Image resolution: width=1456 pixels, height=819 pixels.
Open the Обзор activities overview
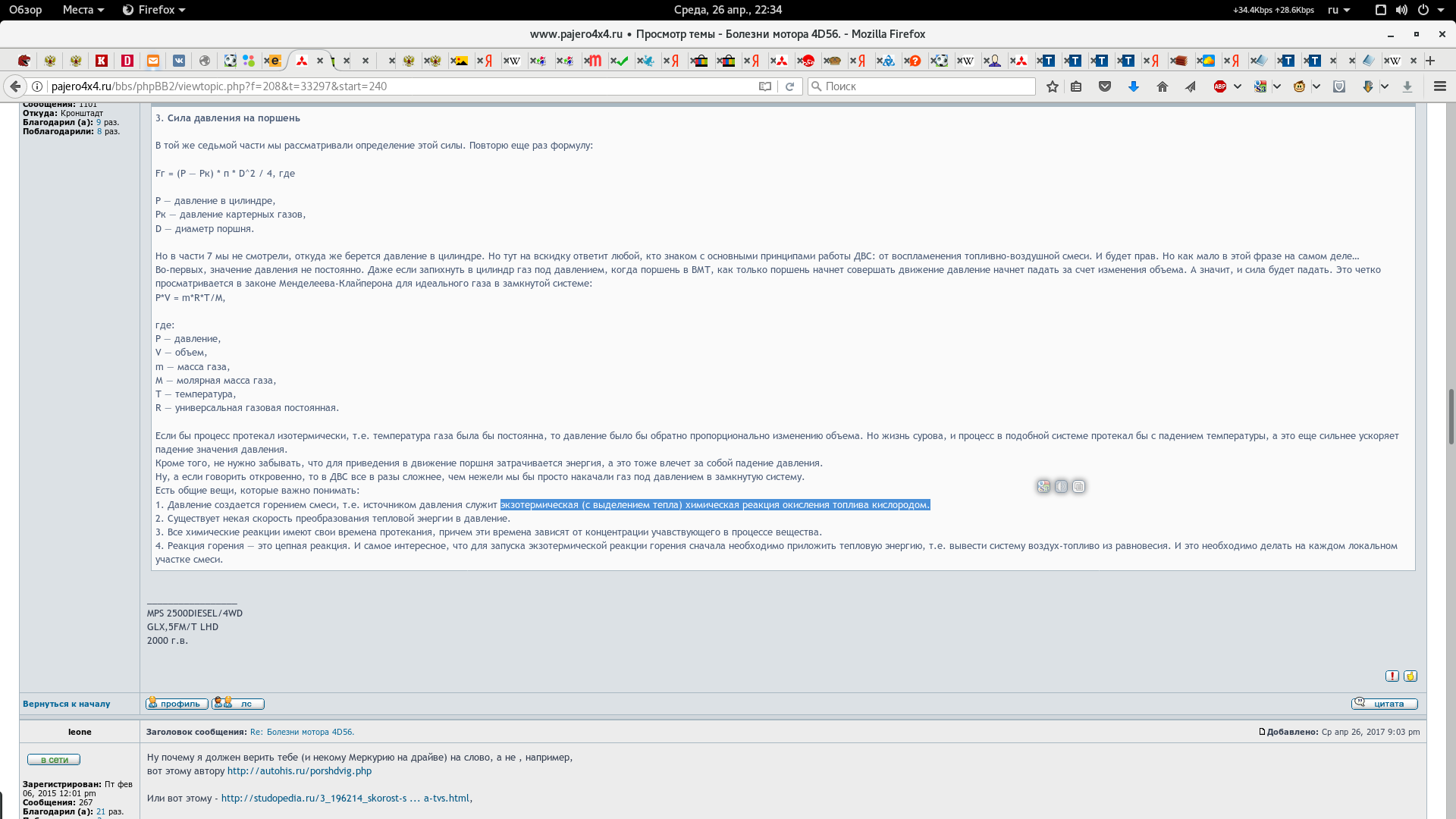click(x=25, y=10)
